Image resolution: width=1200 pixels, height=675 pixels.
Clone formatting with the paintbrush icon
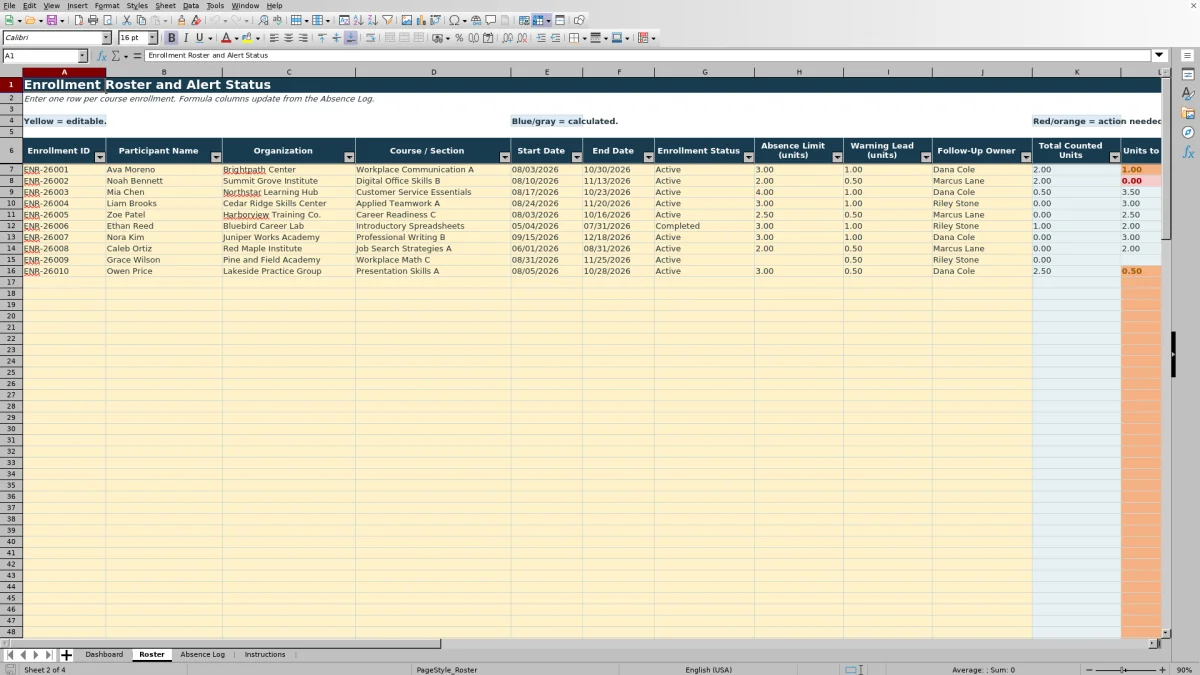pyautogui.click(x=181, y=20)
